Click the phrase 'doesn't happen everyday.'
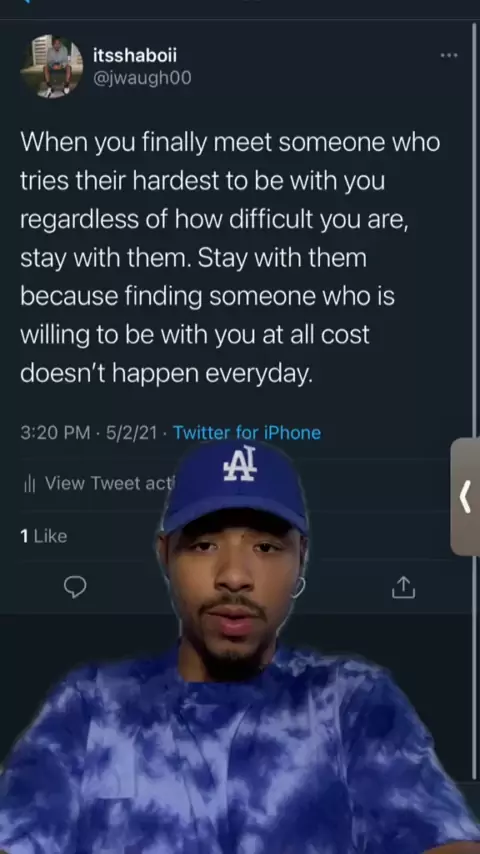Viewport: 480px width, 854px height. point(167,374)
